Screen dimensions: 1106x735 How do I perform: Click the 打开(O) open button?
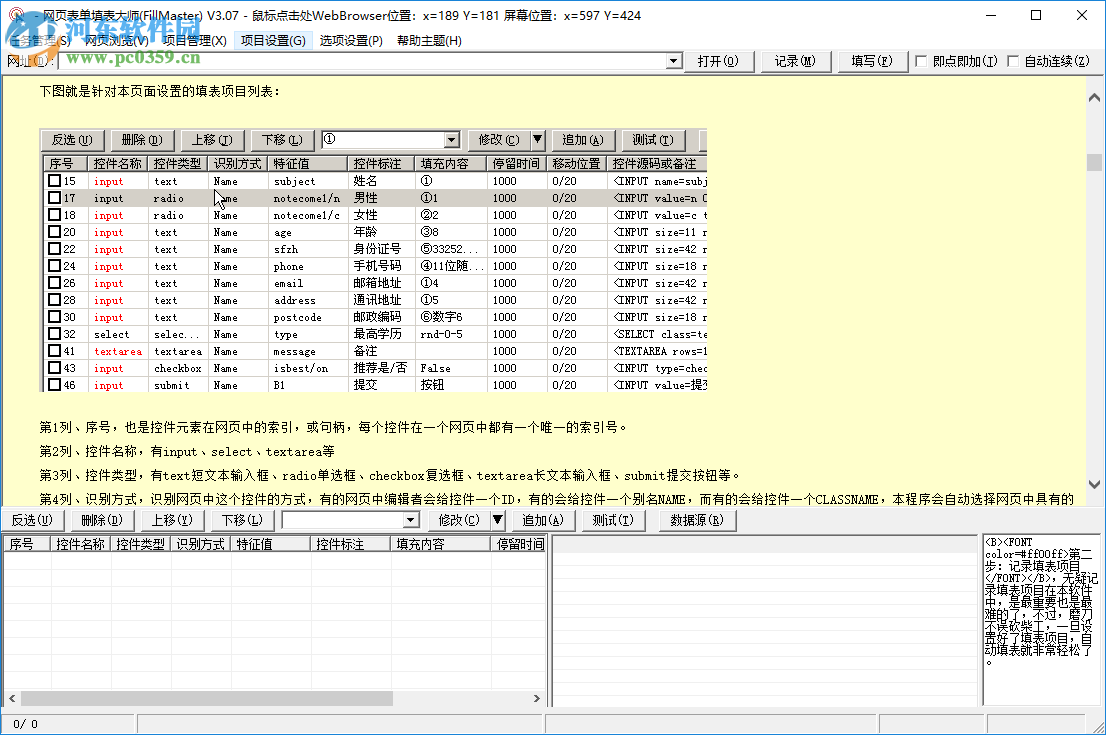click(x=720, y=61)
